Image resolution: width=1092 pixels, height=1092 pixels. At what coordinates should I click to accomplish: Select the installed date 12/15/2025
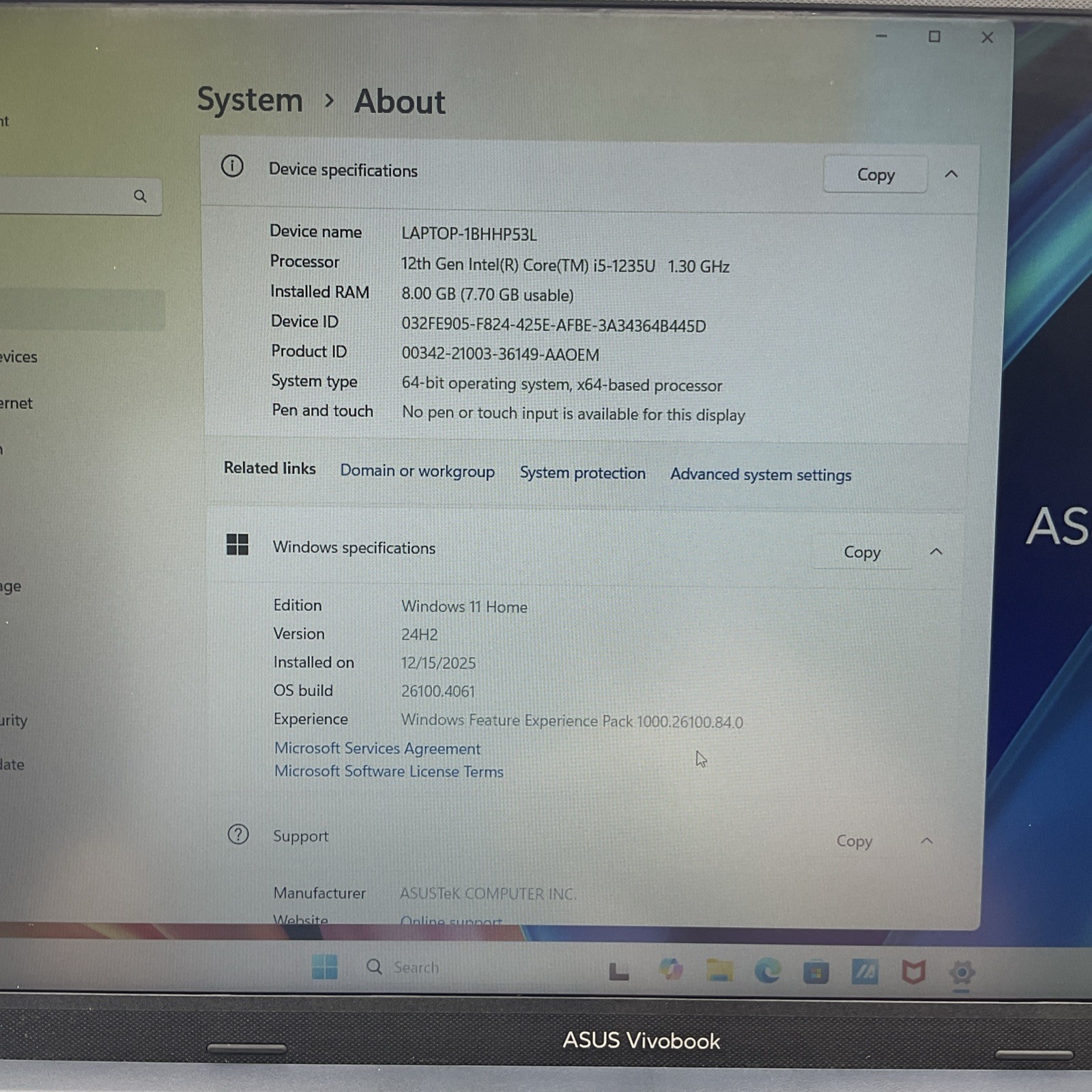coord(438,663)
